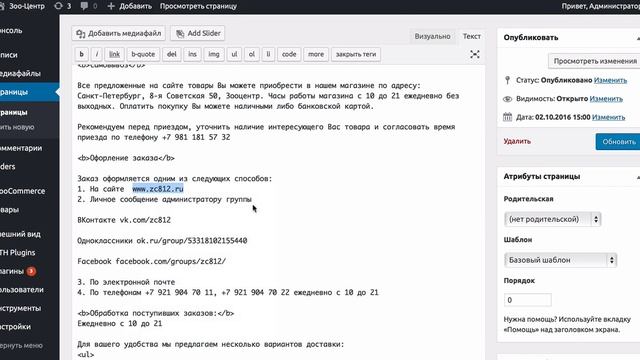The width and height of the screenshot is (640, 360).
Task: Click the Порядок input field
Action: [528, 300]
